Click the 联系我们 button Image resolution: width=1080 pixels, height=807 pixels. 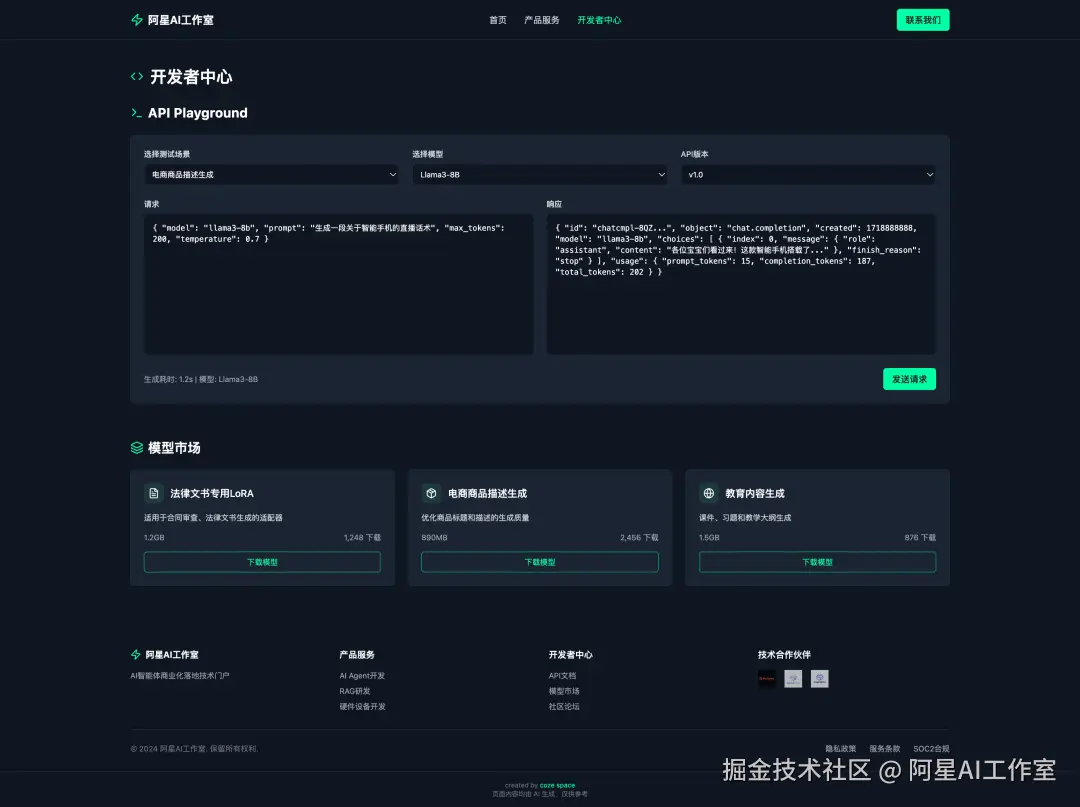pyautogui.click(x=922, y=19)
